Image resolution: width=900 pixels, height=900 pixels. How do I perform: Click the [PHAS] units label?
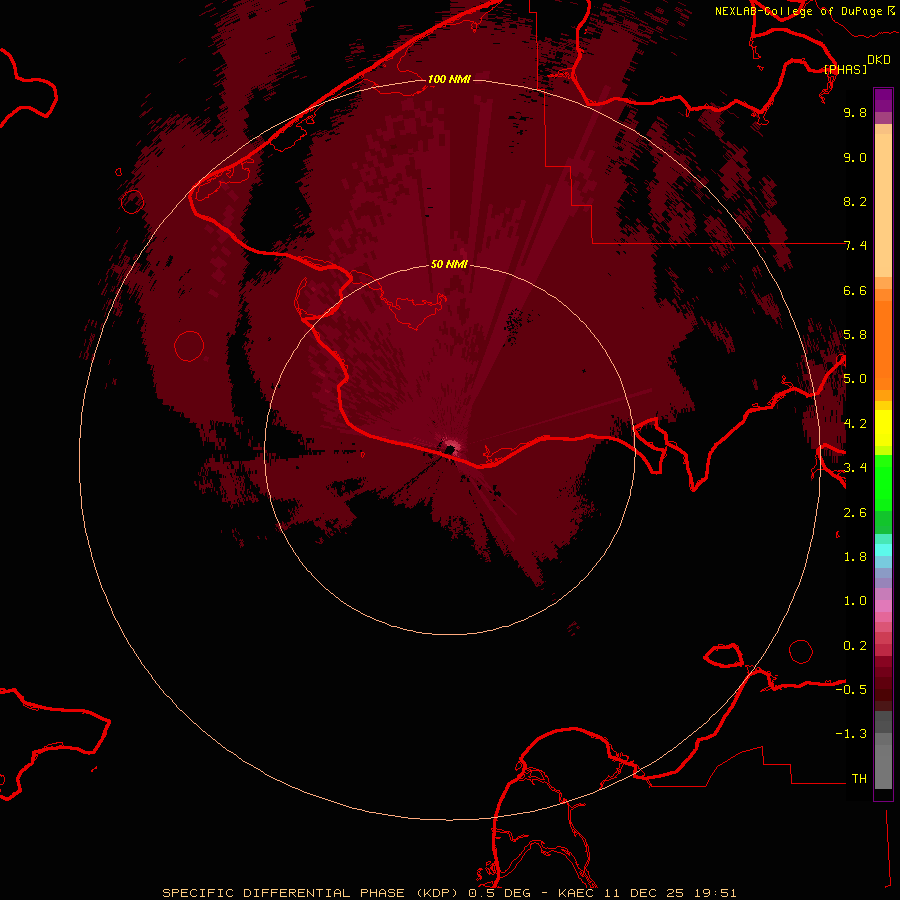[x=845, y=69]
